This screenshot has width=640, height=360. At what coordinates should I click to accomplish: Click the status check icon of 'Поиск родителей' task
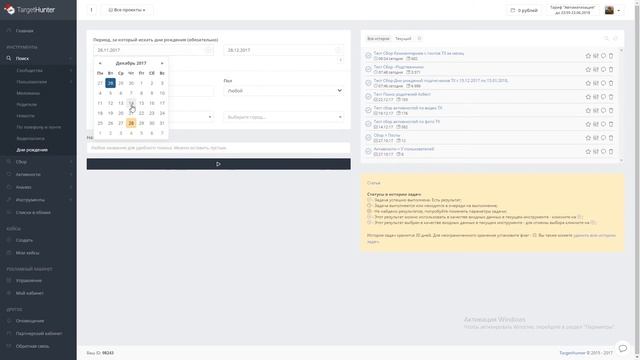click(368, 97)
